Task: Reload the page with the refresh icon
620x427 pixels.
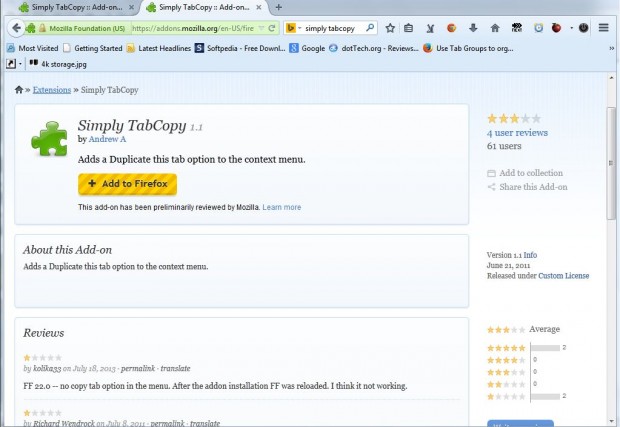Action: [272, 28]
